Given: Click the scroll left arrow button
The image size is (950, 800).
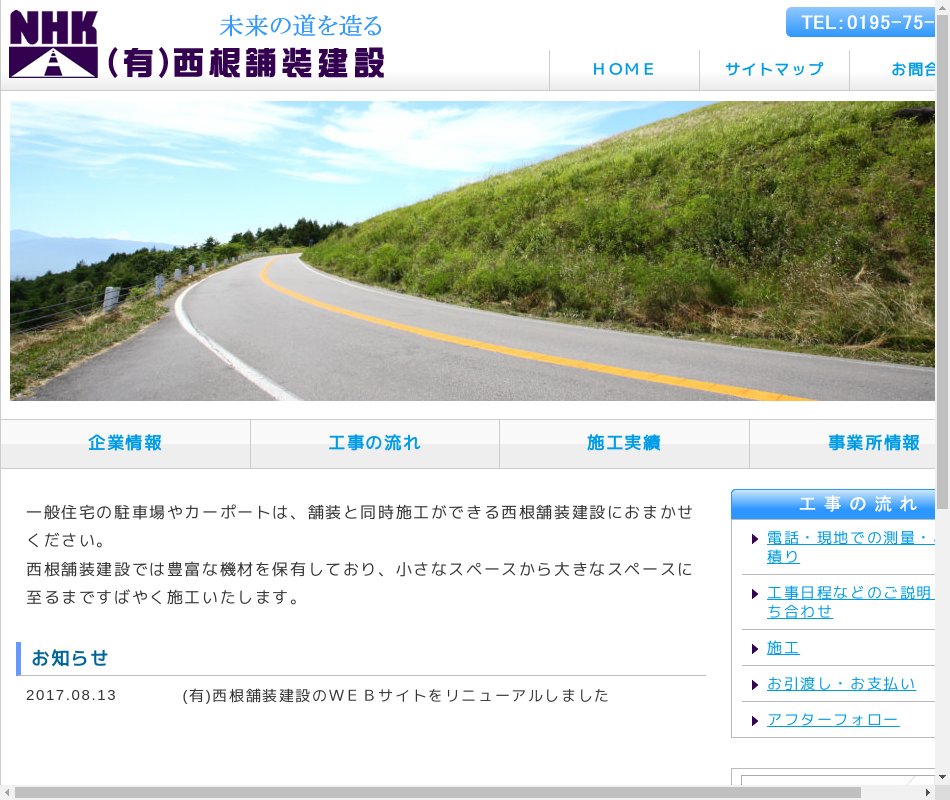Looking at the screenshot, I should (7, 793).
